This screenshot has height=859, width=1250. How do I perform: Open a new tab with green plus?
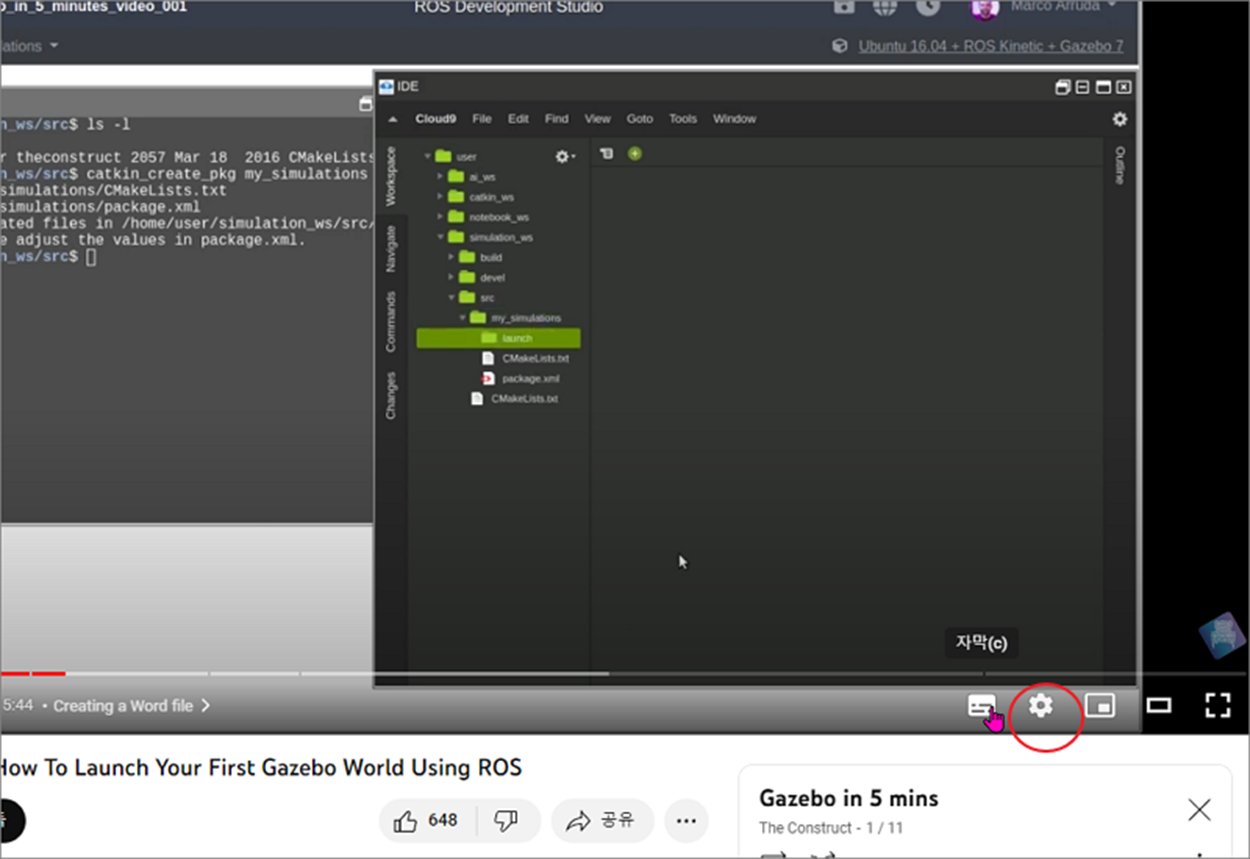click(635, 153)
